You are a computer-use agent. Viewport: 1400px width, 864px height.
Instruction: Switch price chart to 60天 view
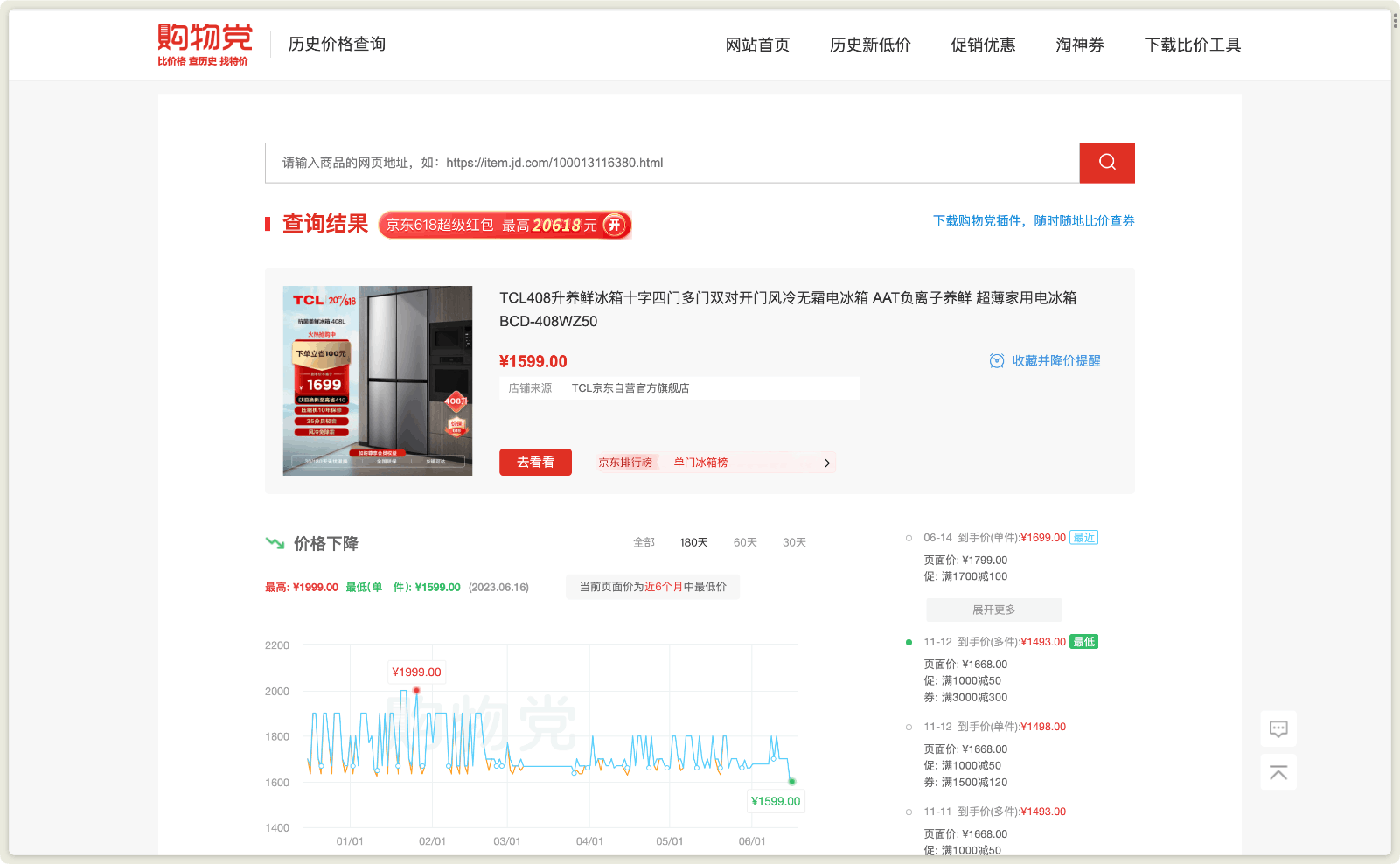coord(745,542)
